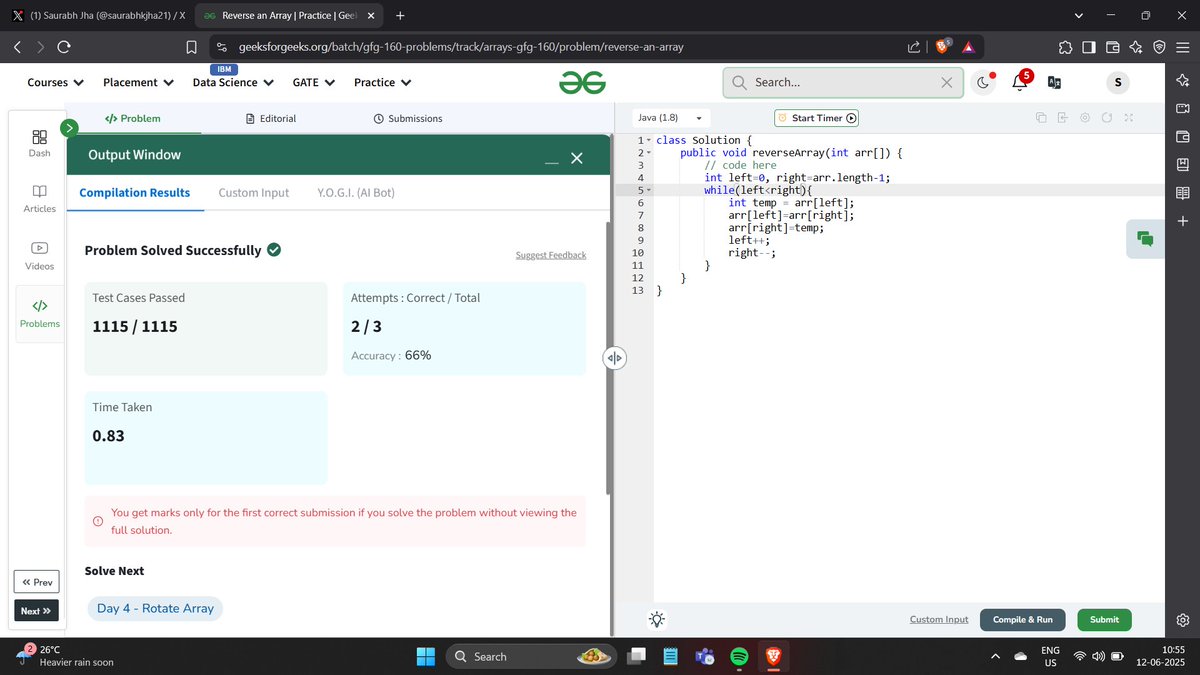
Task: Clear the search box with X
Action: click(946, 83)
